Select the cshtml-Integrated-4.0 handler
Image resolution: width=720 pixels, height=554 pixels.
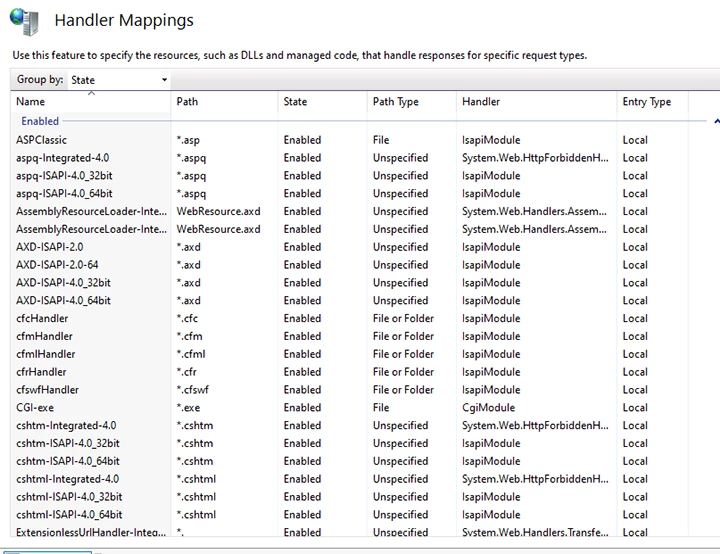tap(68, 479)
